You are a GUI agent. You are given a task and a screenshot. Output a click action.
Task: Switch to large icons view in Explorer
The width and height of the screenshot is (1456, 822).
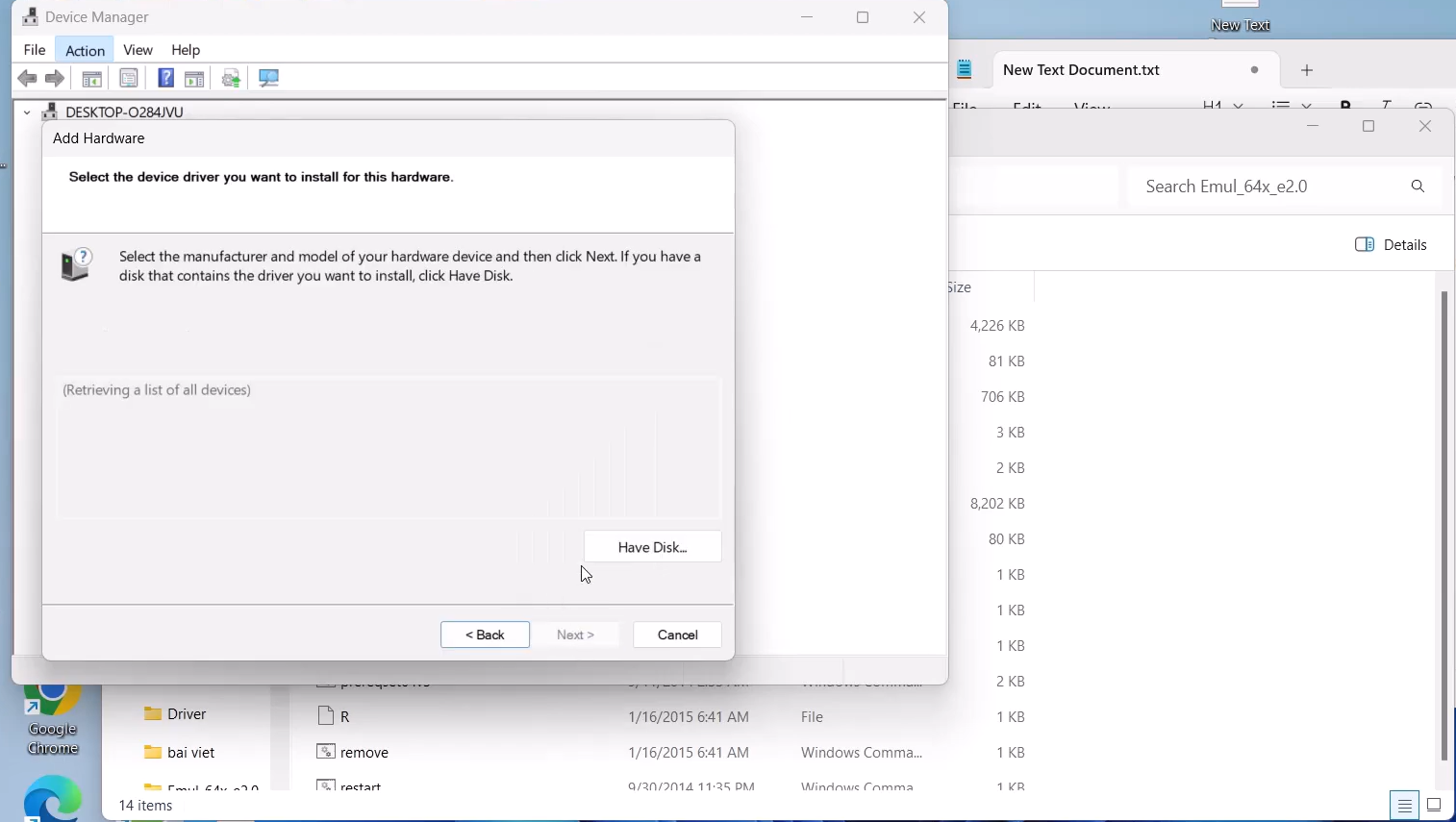[x=1434, y=806]
